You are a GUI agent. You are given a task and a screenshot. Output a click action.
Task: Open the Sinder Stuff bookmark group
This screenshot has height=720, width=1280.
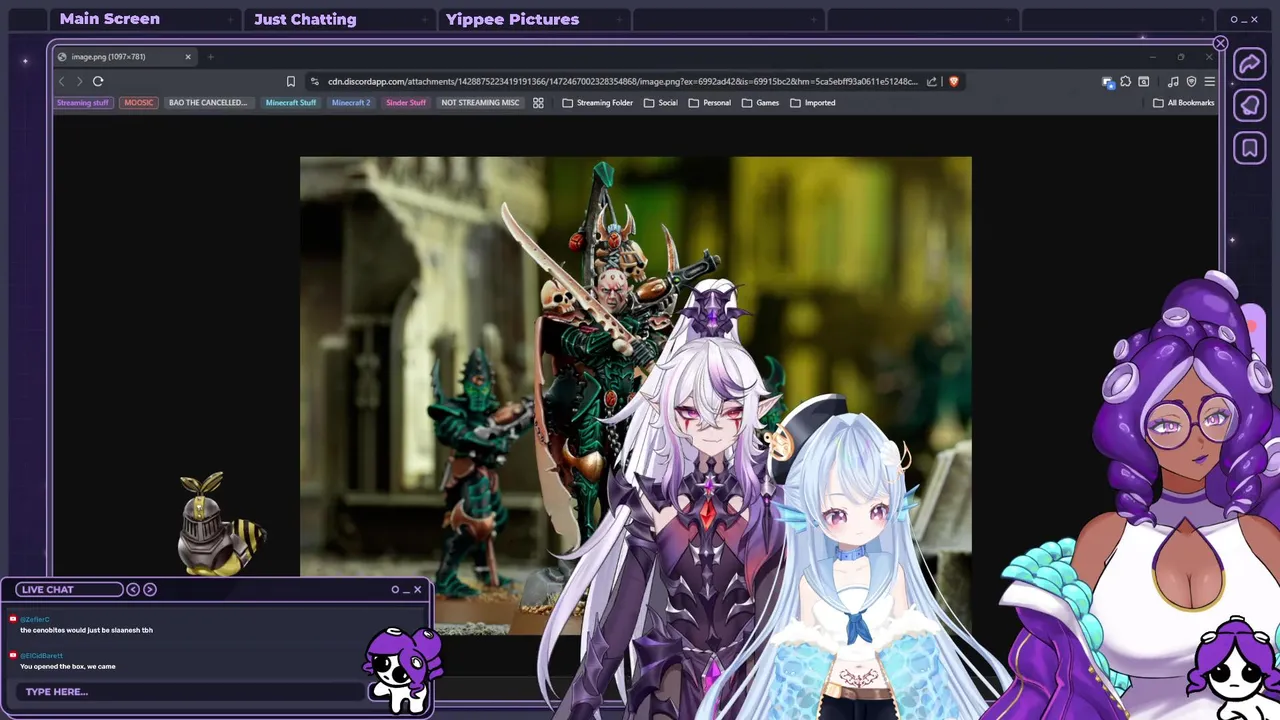(x=406, y=102)
